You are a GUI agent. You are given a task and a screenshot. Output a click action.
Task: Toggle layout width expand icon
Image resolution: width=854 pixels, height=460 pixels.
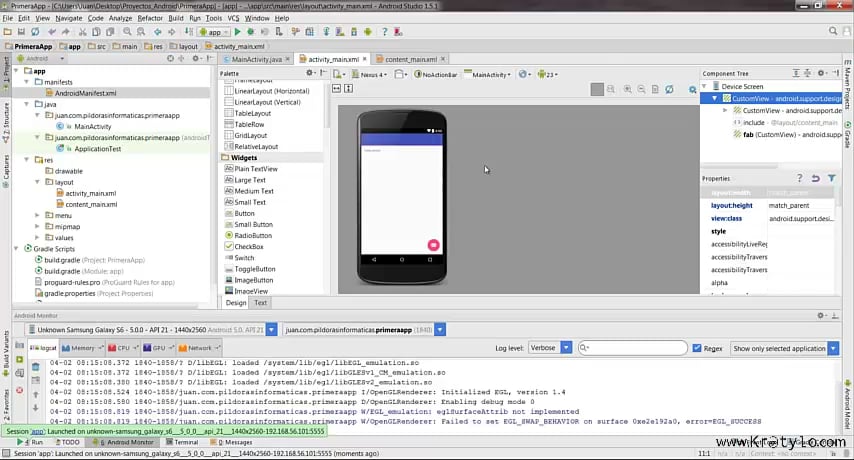point(337,88)
